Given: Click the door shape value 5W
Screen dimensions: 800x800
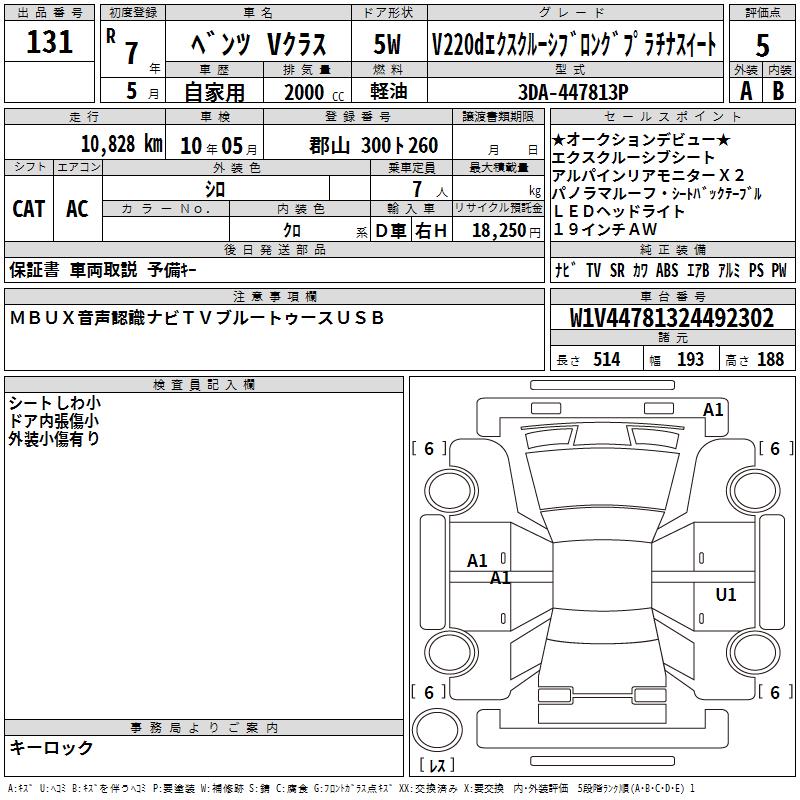Looking at the screenshot, I should click(388, 44).
